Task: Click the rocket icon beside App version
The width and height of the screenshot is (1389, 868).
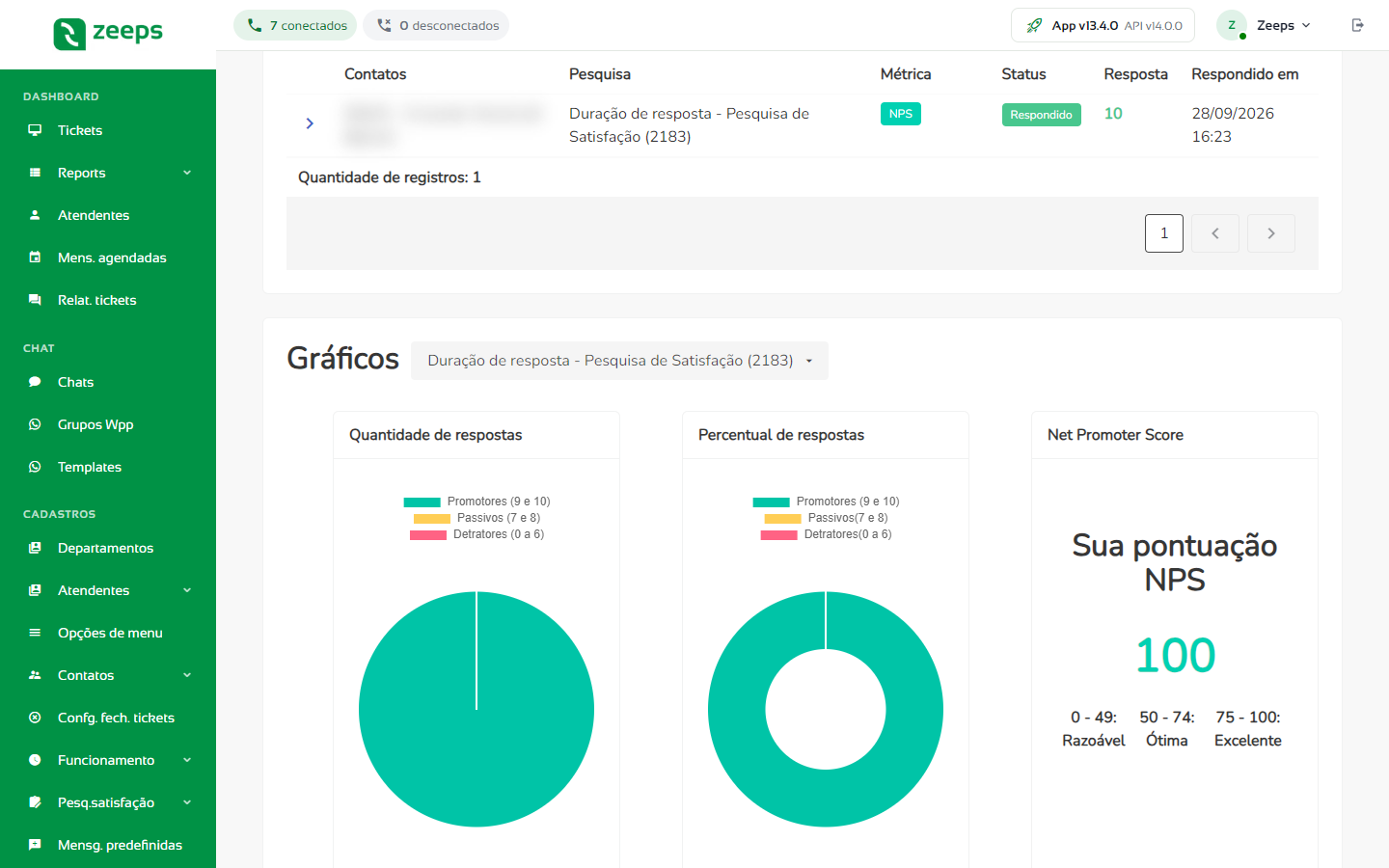Action: point(1034,25)
